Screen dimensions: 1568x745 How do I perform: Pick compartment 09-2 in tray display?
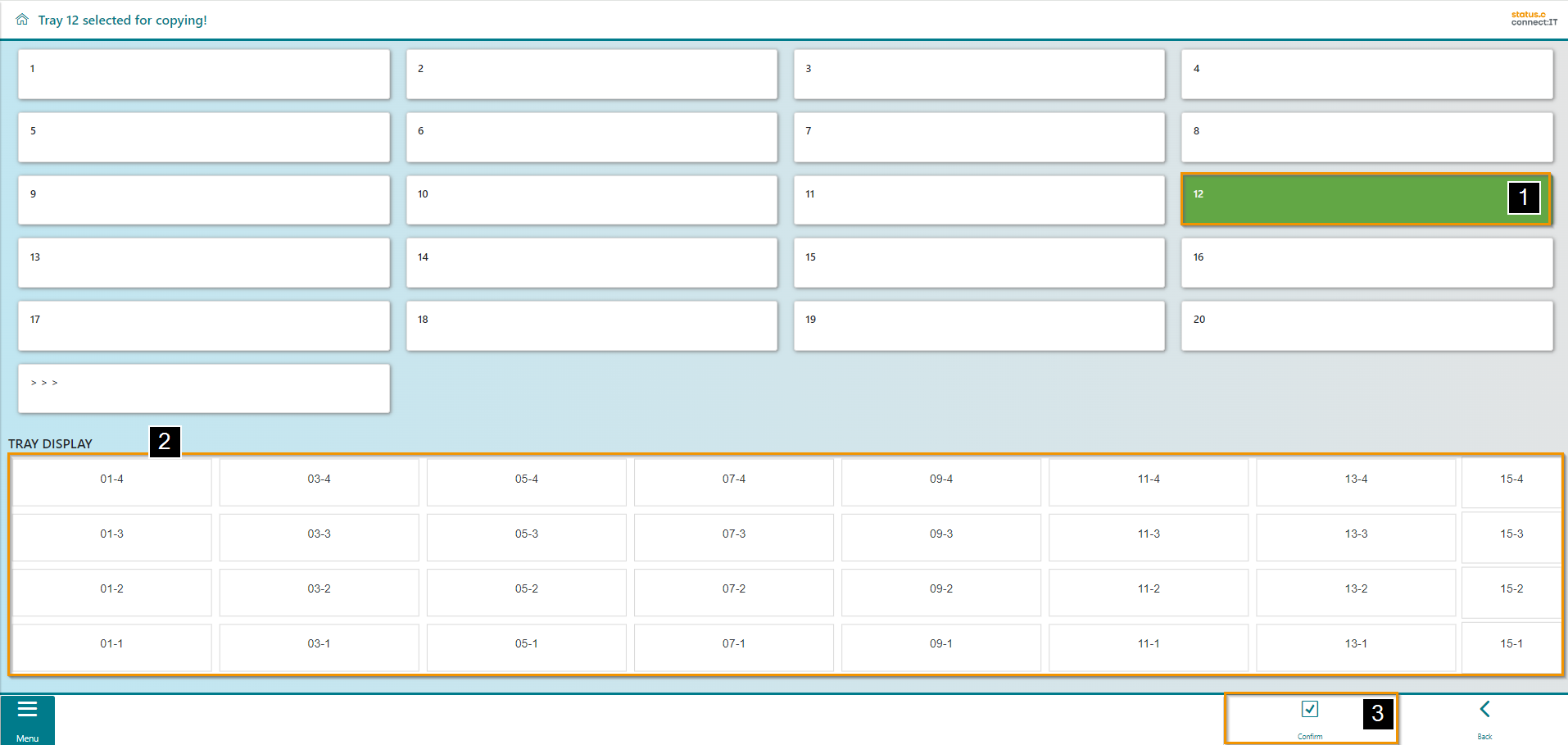(x=941, y=589)
